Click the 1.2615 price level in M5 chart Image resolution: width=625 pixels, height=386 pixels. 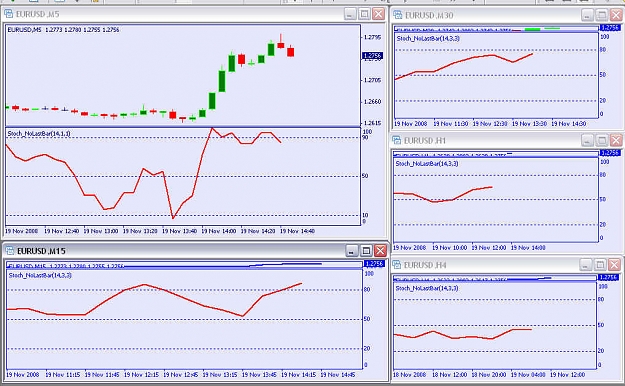coord(373,123)
